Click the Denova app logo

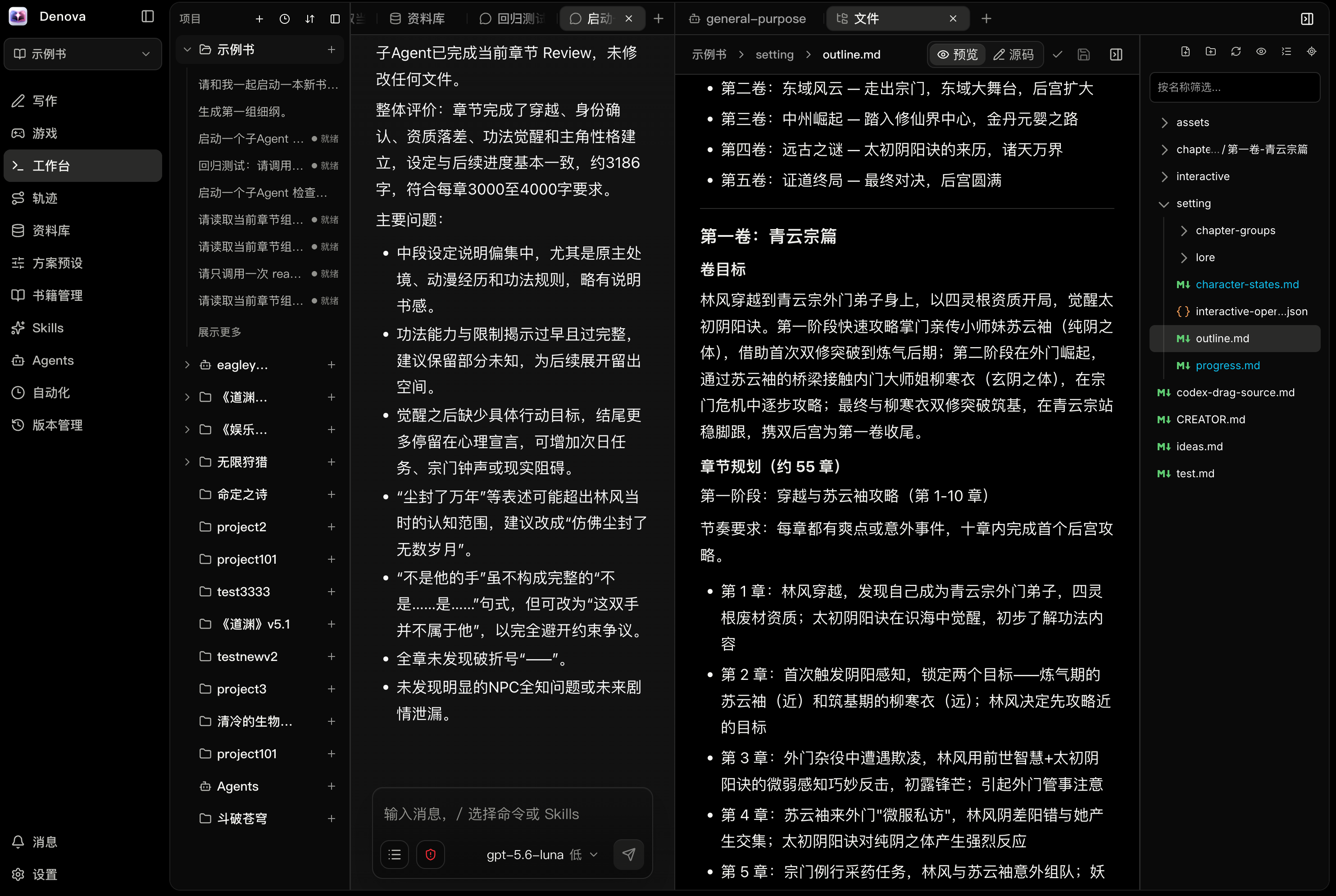click(x=18, y=16)
